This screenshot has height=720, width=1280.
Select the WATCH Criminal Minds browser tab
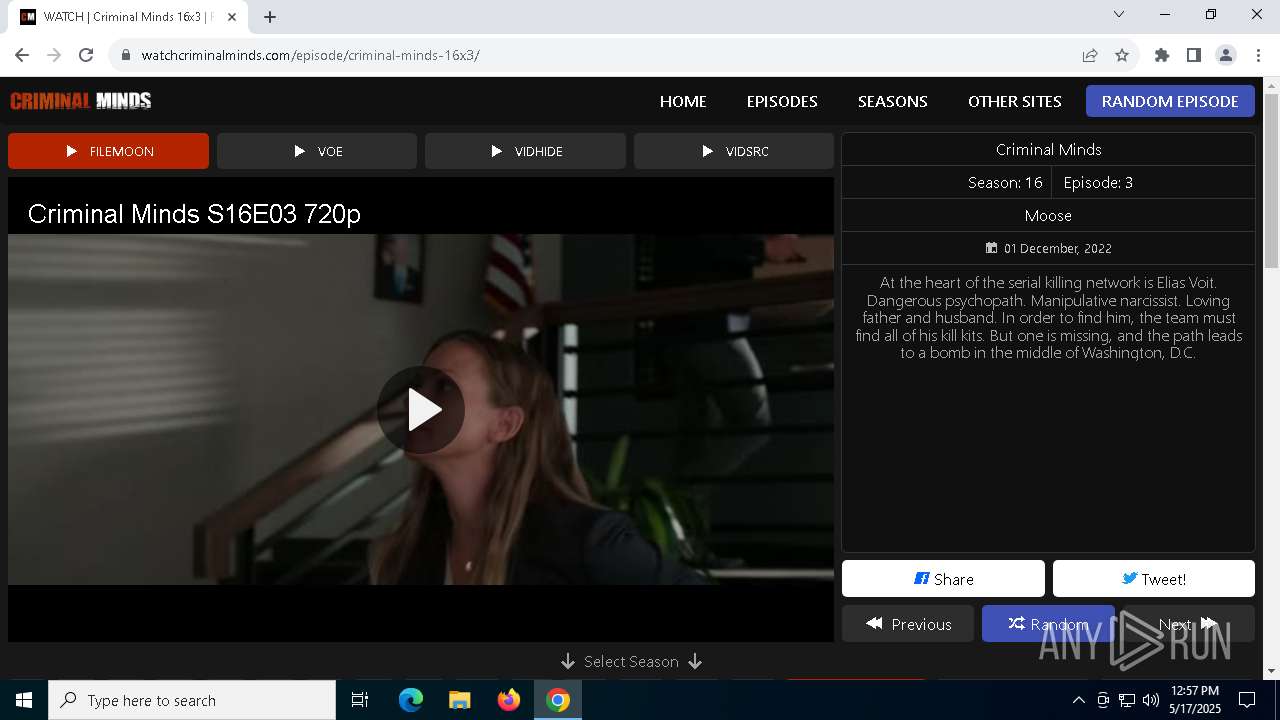point(128,17)
